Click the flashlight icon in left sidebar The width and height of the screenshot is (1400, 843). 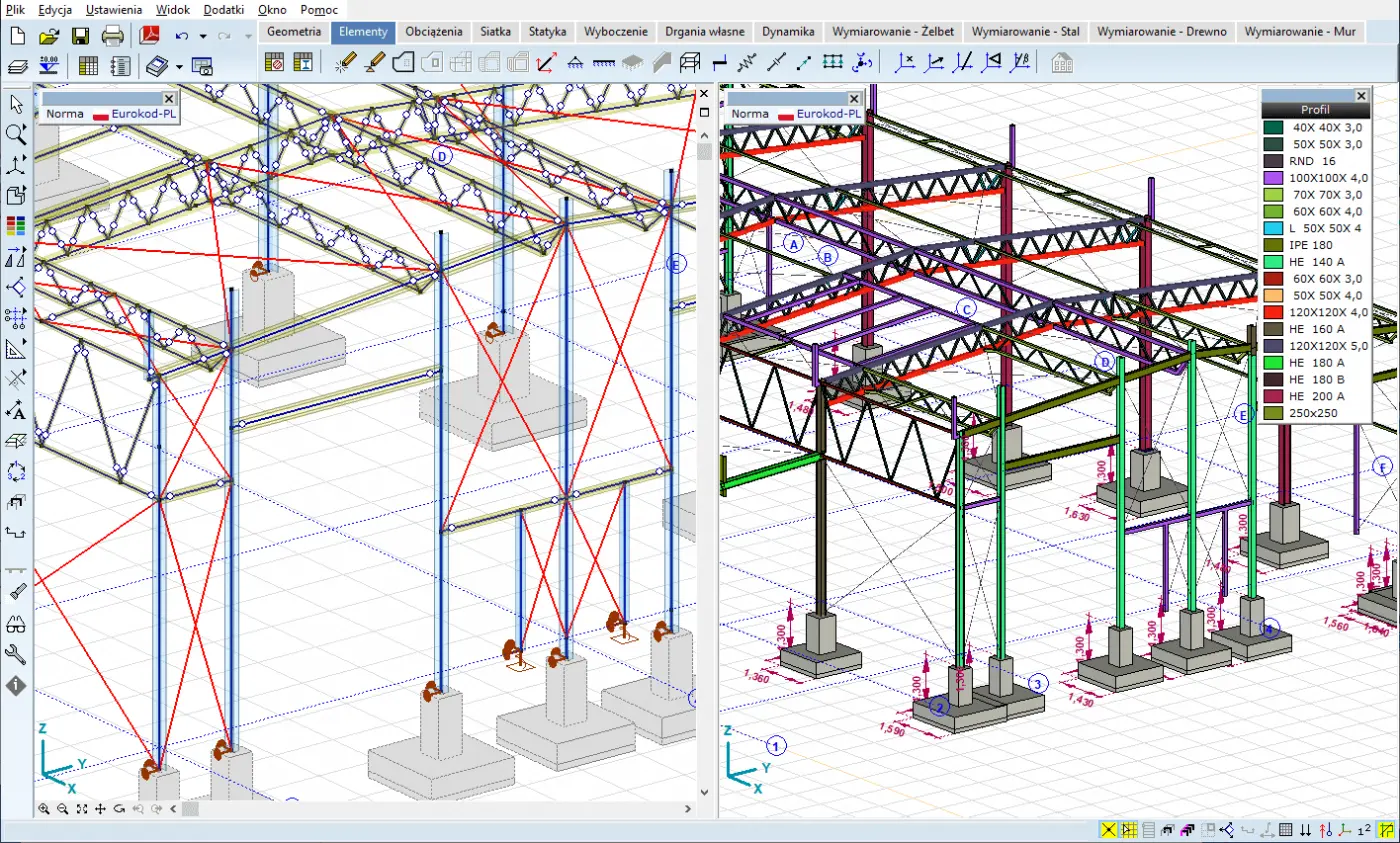pyautogui.click(x=16, y=592)
